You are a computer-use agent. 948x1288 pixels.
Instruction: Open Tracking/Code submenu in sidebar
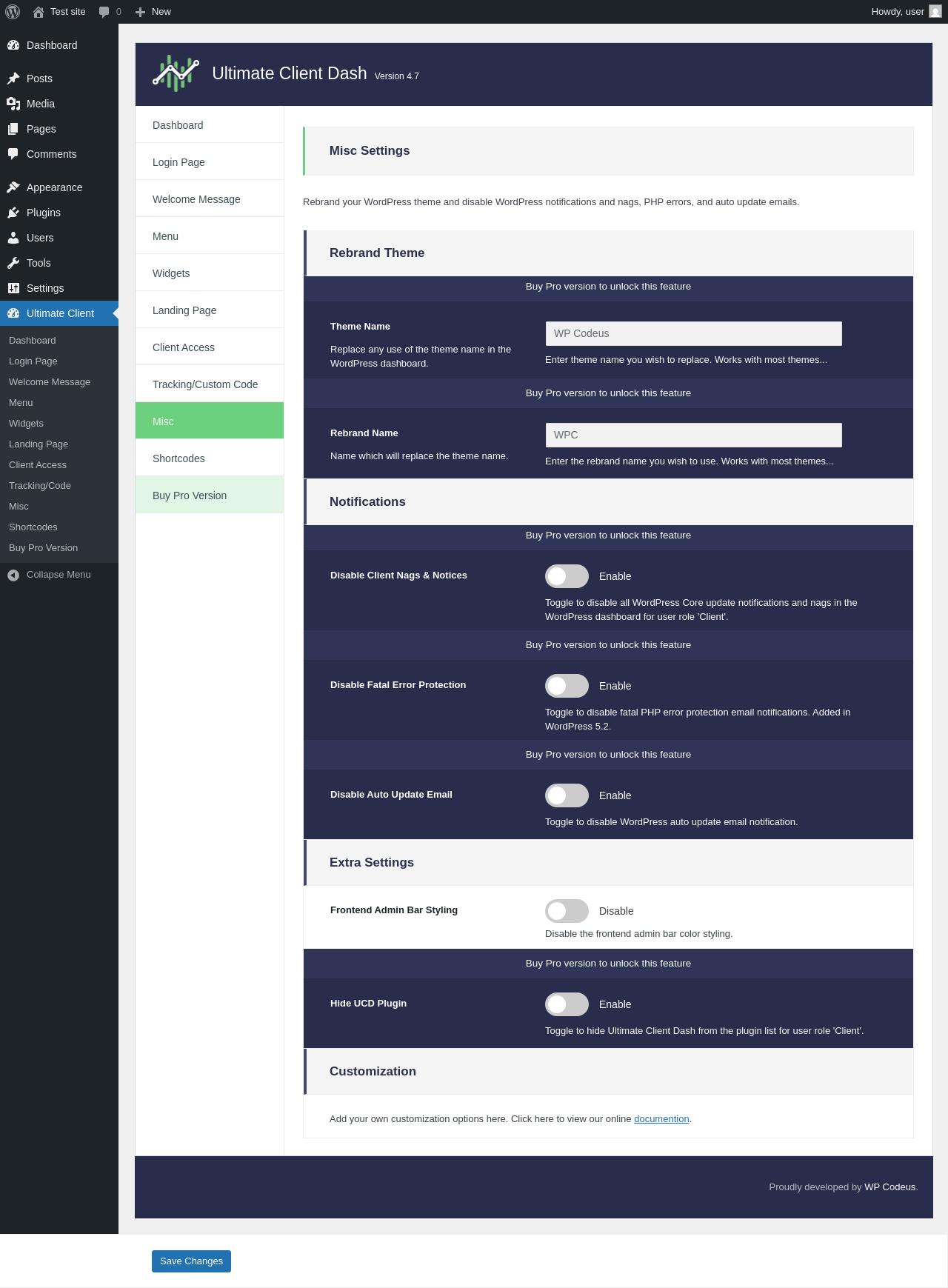tap(59, 486)
